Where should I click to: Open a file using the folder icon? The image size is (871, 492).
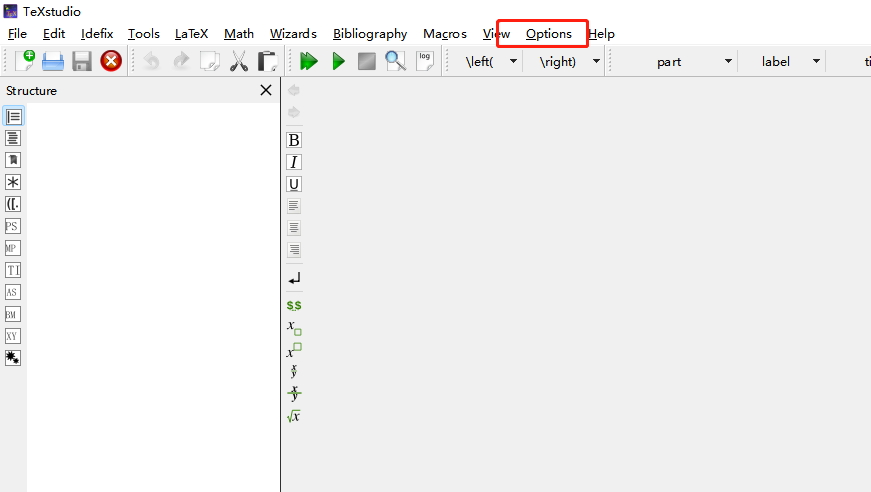(x=53, y=61)
